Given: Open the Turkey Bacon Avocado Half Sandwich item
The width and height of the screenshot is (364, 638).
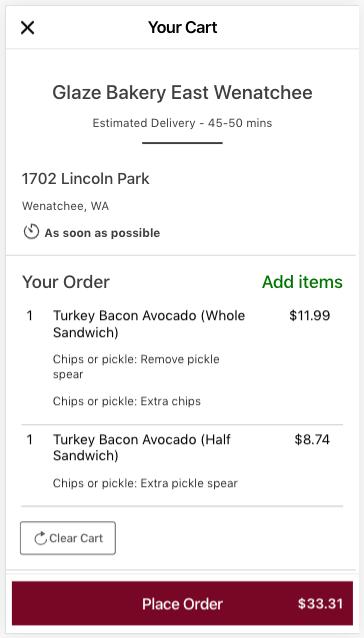Looking at the screenshot, I should 142,447.
